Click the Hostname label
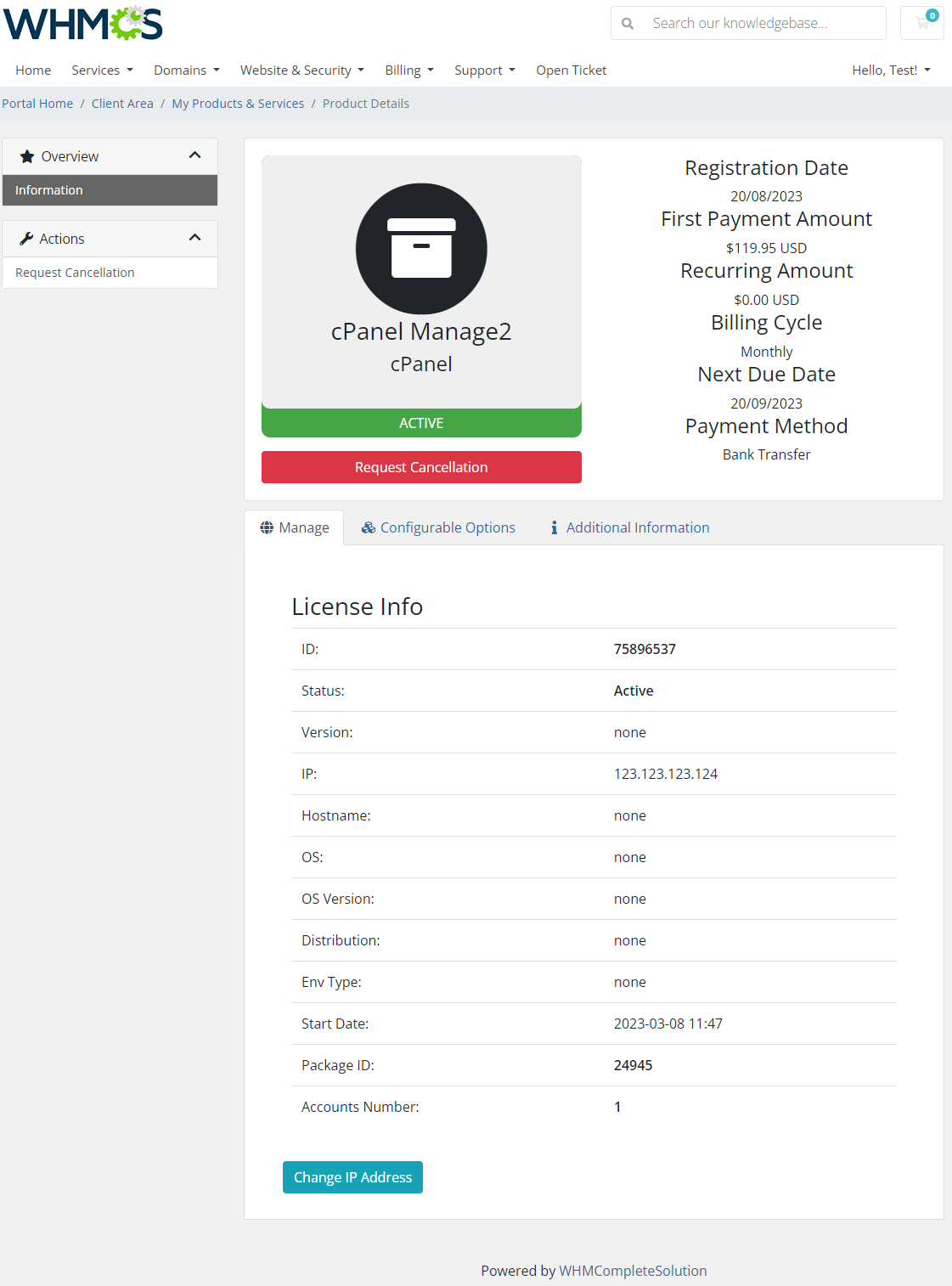Screen dimensions: 952x1286 tap(336, 815)
